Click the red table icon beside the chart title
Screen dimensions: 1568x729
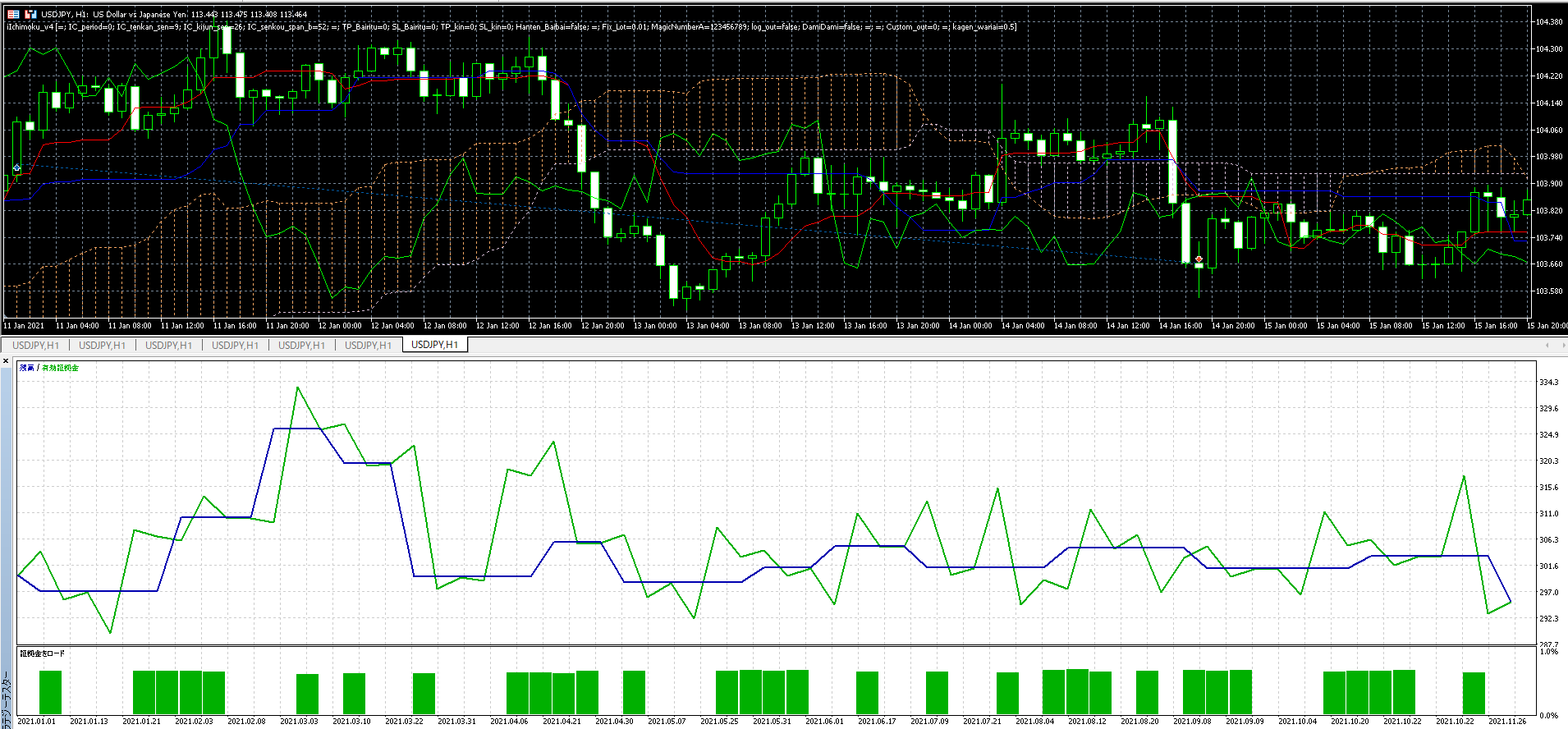13,14
